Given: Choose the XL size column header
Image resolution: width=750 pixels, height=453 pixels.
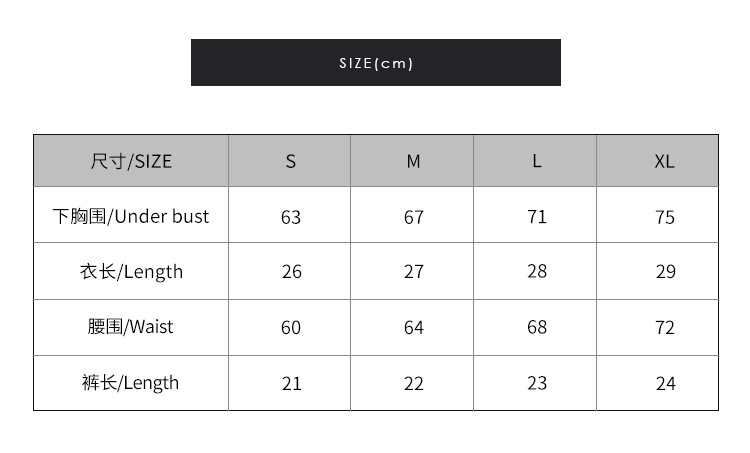Looking at the screenshot, I should pos(665,161).
